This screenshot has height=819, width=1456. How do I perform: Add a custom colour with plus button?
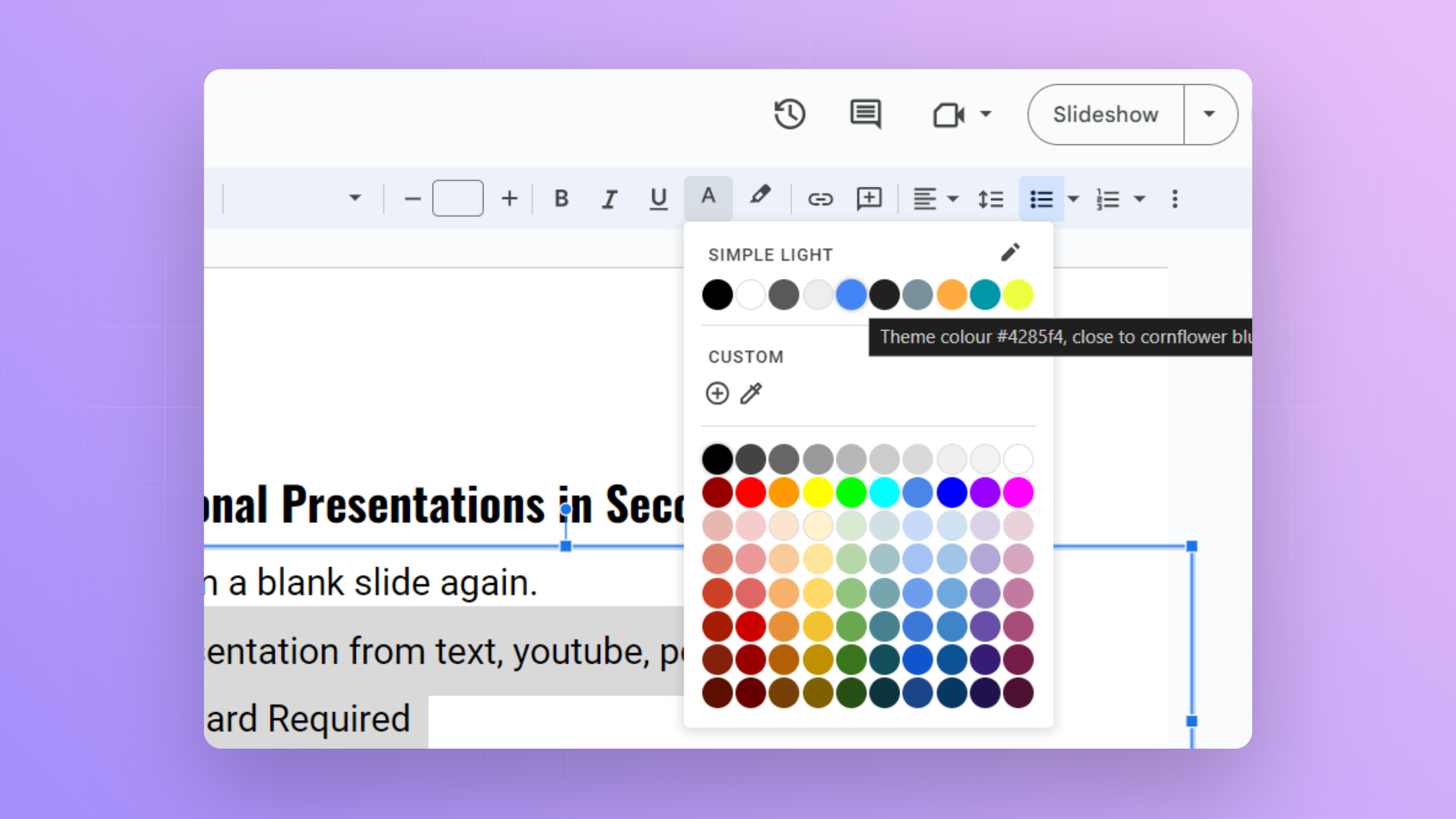[717, 394]
